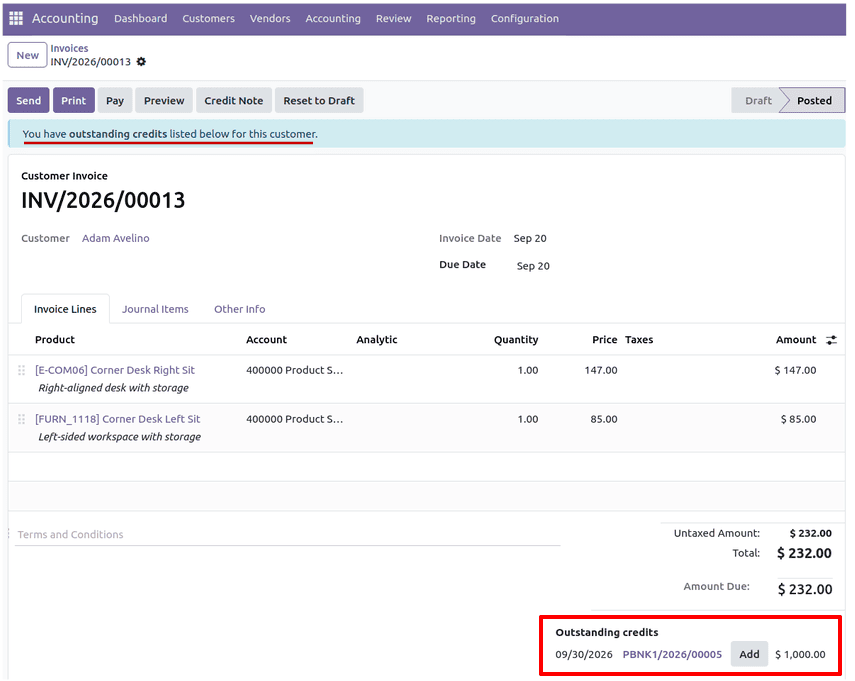Screen dimensions: 855x681
Task: Grab the drag handle of Corner Desk Left Sit row
Action: click(21, 419)
